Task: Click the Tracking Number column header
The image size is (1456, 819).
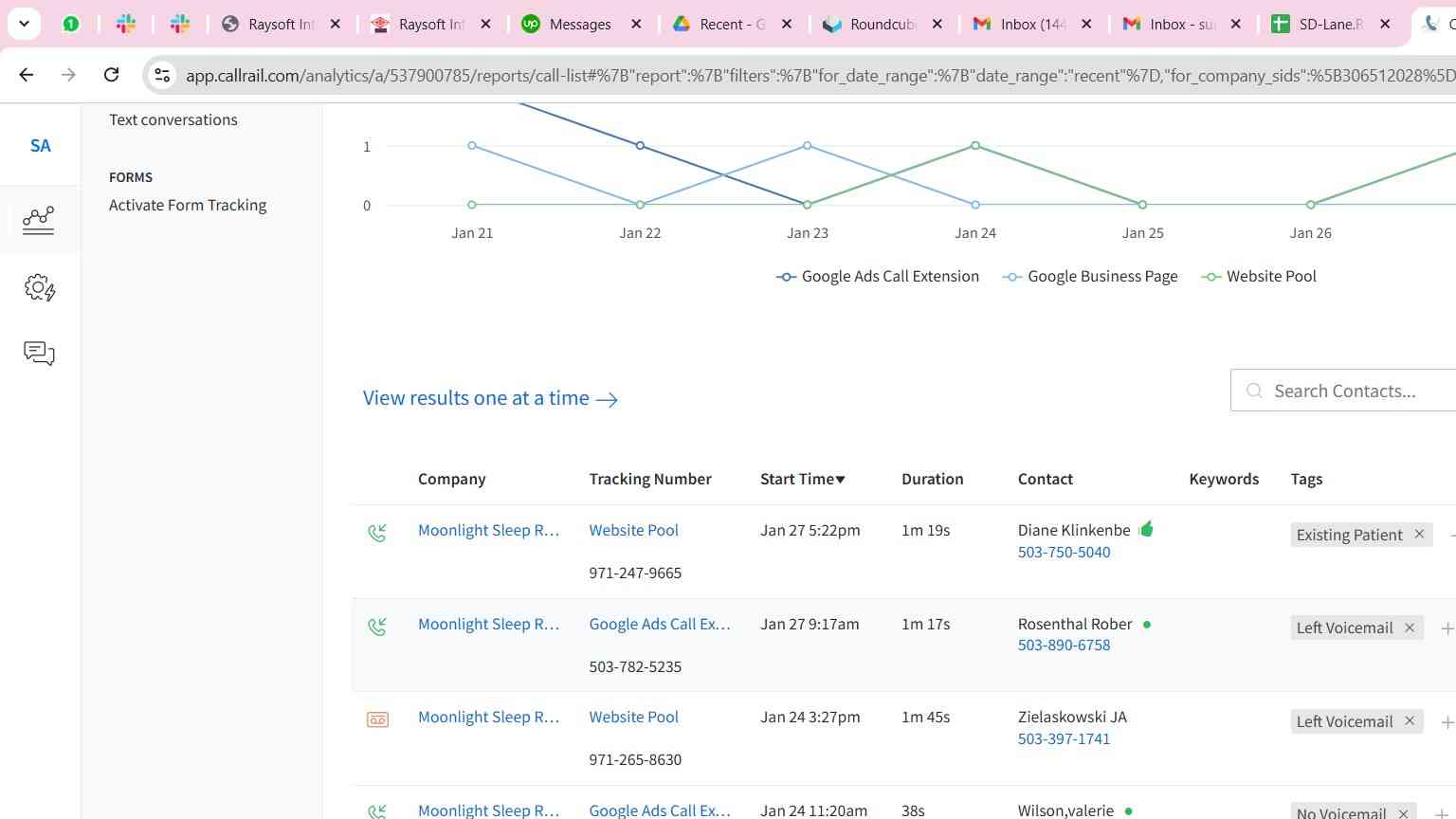Action: tap(650, 479)
